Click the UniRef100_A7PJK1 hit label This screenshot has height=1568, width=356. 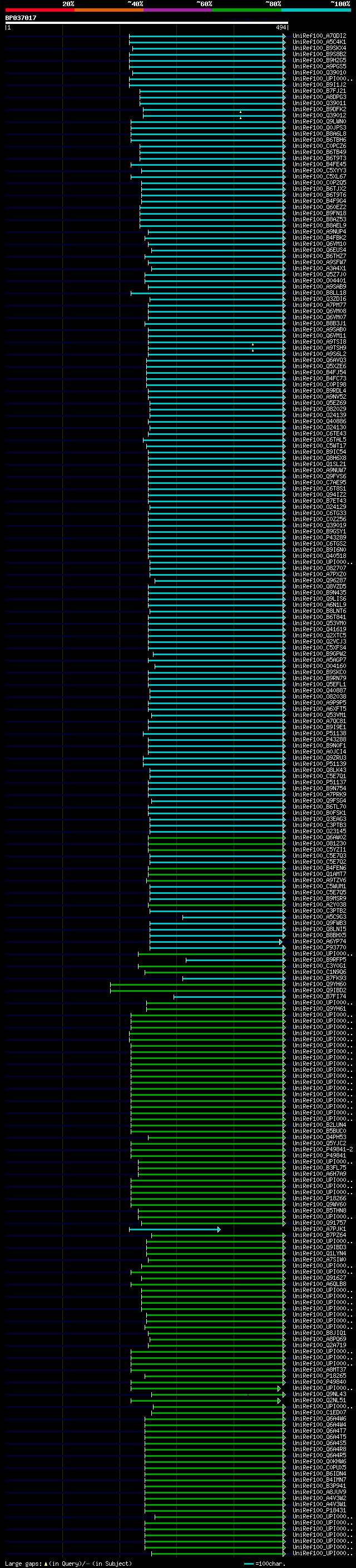[x=319, y=1229]
